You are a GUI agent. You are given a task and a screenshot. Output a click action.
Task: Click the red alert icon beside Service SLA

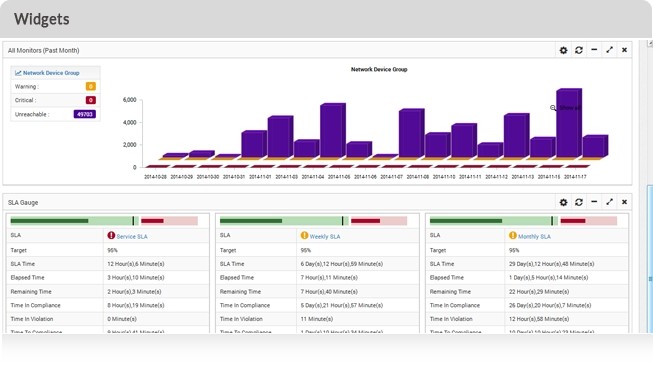(x=111, y=235)
